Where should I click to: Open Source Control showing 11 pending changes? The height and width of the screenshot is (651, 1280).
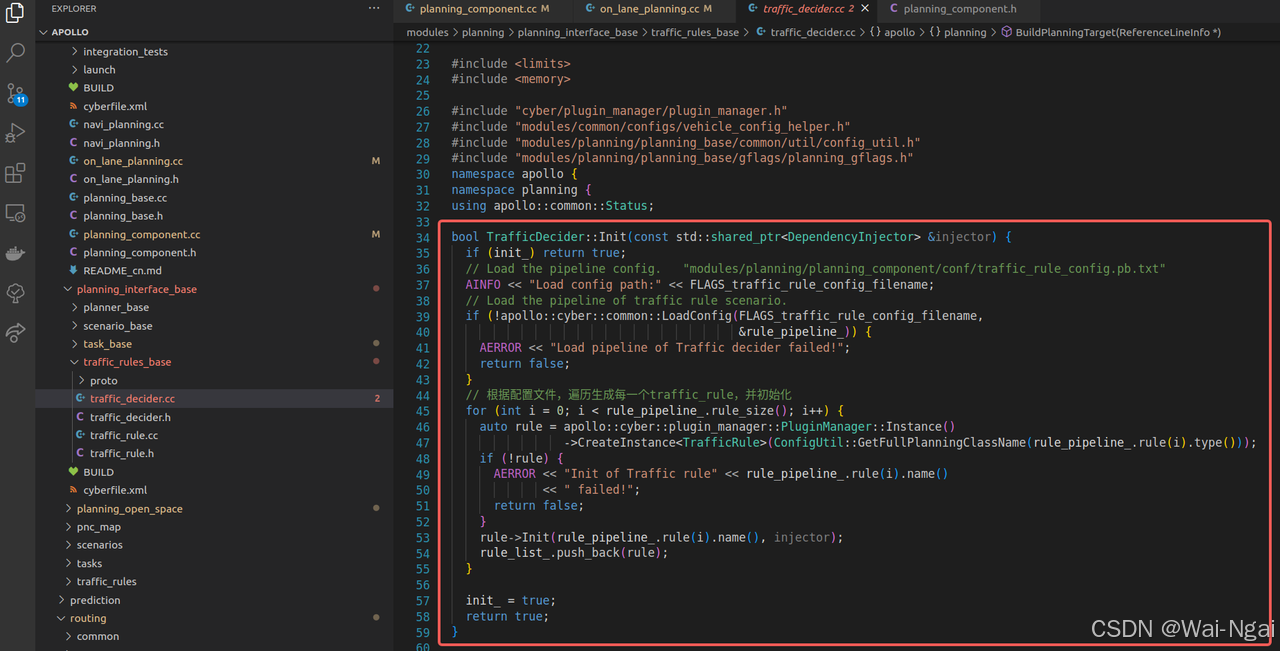point(15,95)
